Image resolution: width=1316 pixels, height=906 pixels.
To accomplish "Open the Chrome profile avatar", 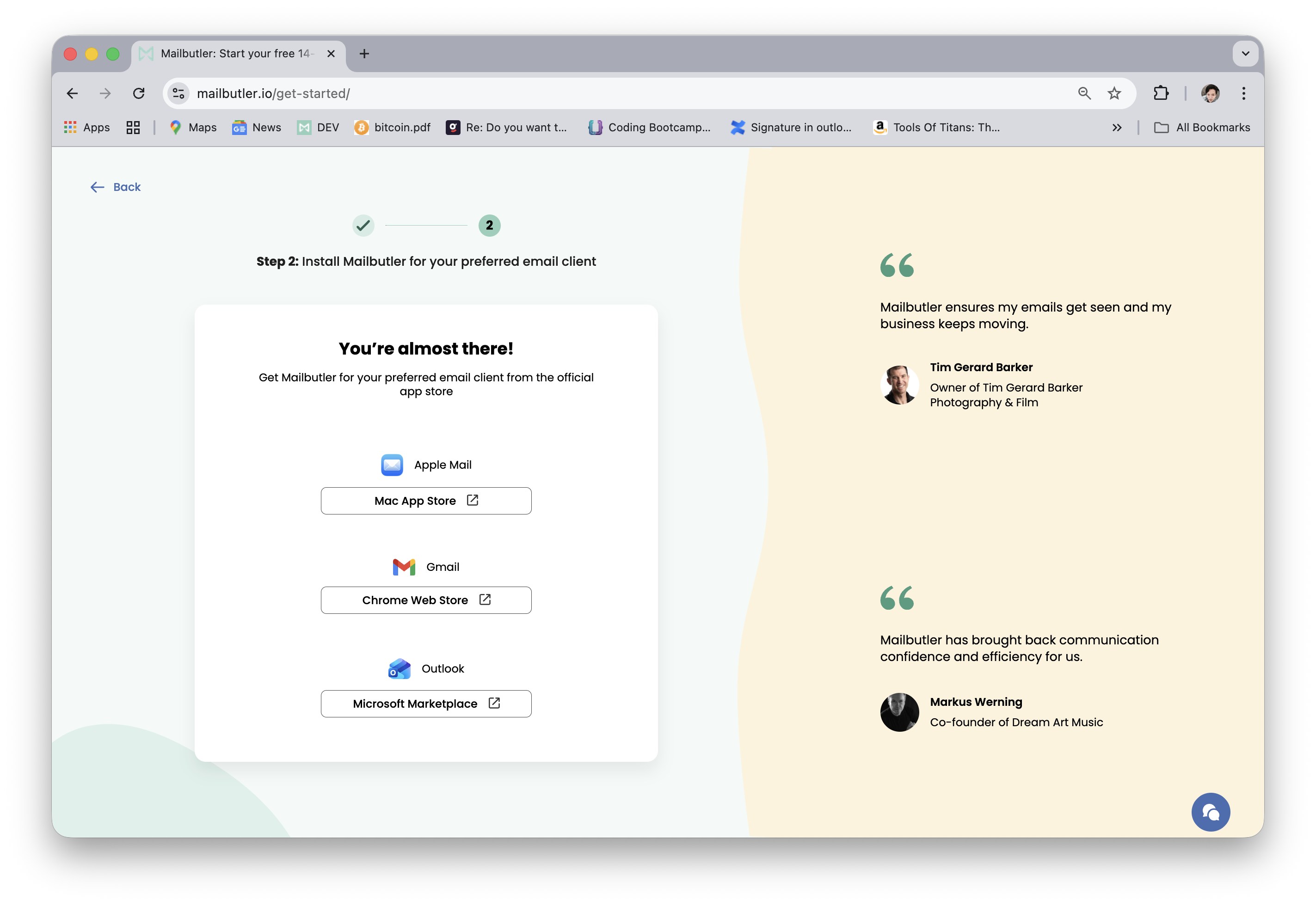I will point(1210,93).
